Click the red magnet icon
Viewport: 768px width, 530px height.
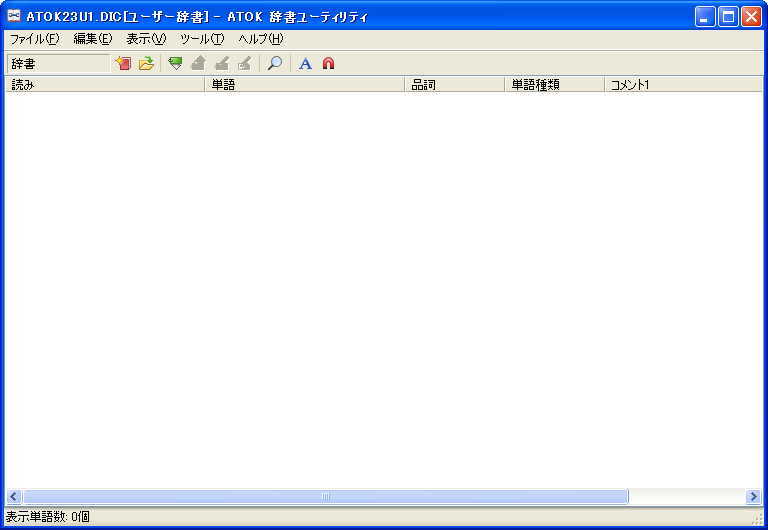tap(328, 63)
